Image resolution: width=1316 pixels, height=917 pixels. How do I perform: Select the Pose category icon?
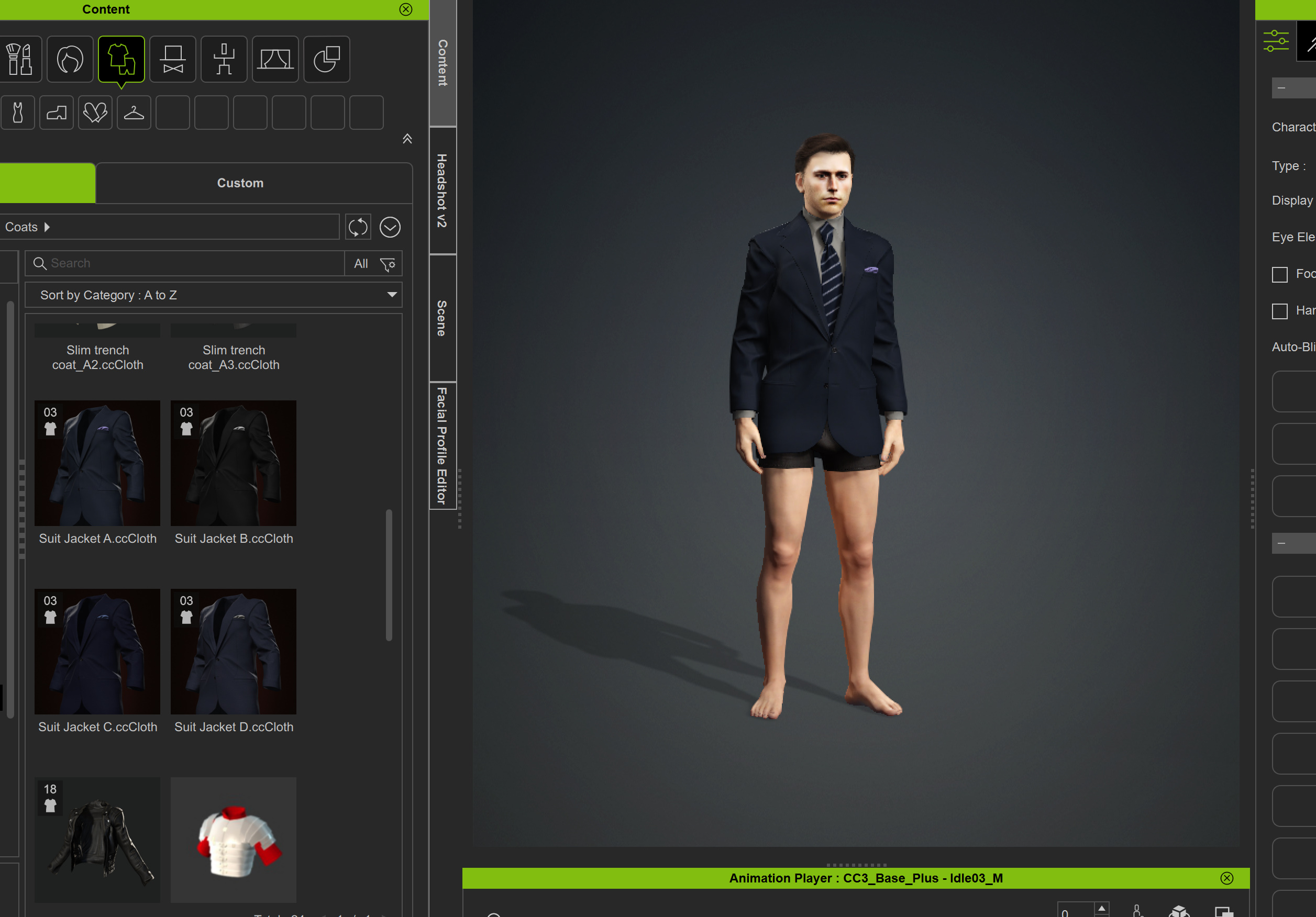pyautogui.click(x=224, y=59)
